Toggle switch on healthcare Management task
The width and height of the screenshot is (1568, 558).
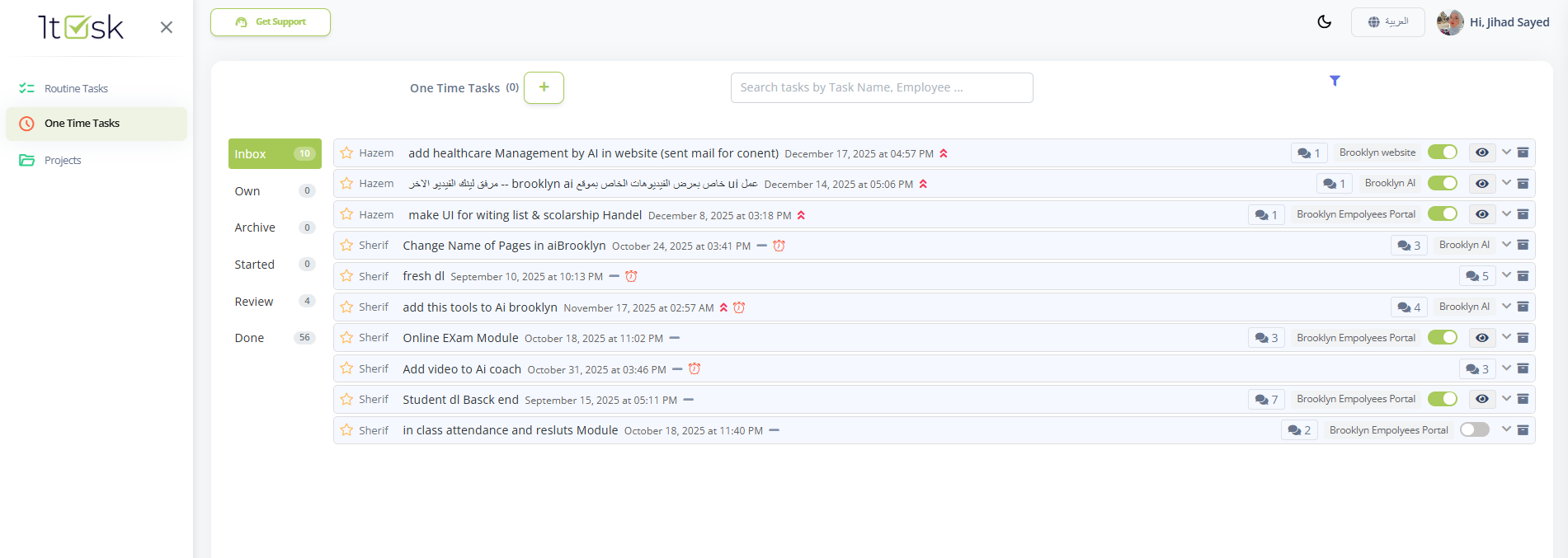tap(1443, 152)
